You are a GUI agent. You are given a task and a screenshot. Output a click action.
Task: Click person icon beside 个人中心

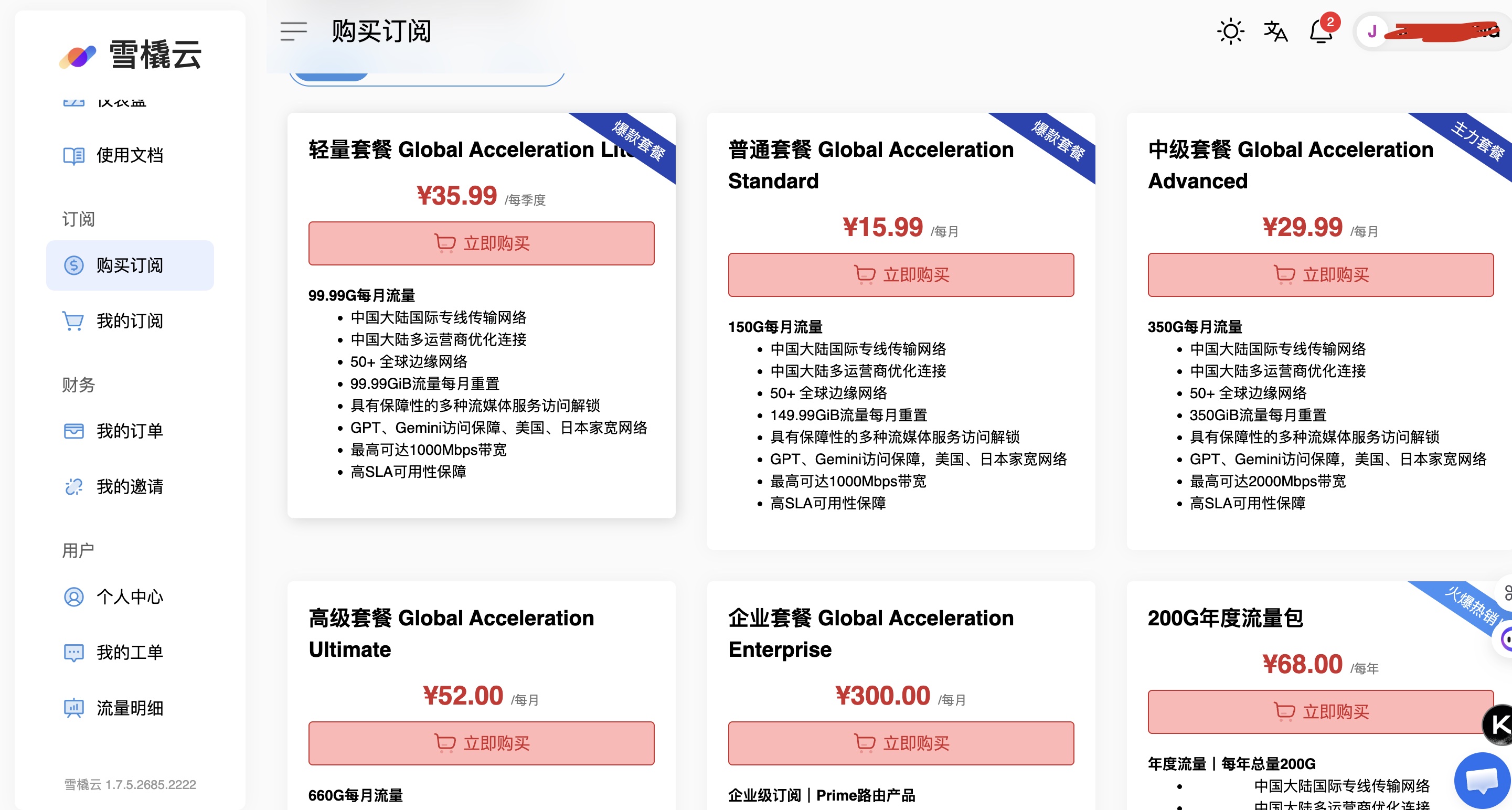(74, 597)
